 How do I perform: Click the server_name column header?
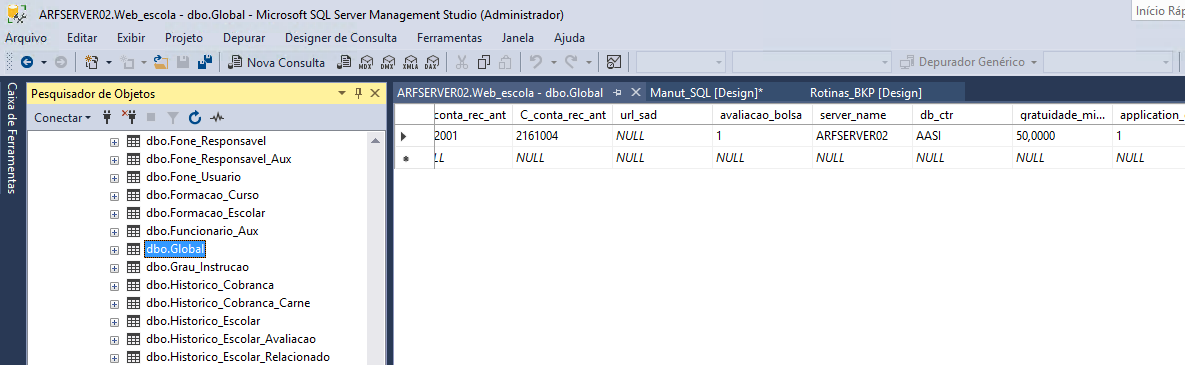coord(862,115)
